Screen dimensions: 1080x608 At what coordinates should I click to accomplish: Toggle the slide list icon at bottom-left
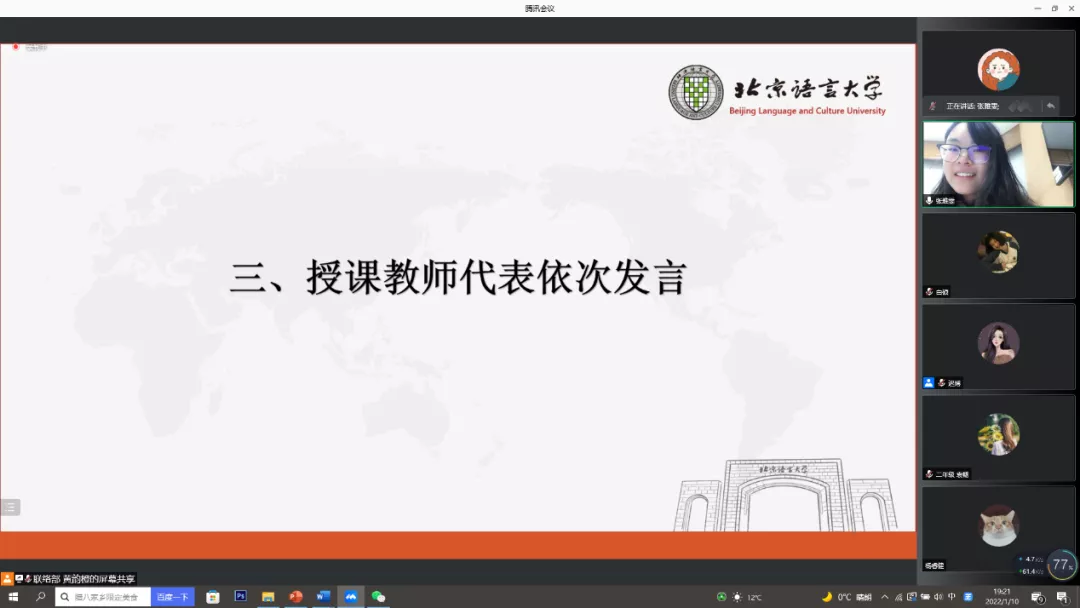pos(10,507)
